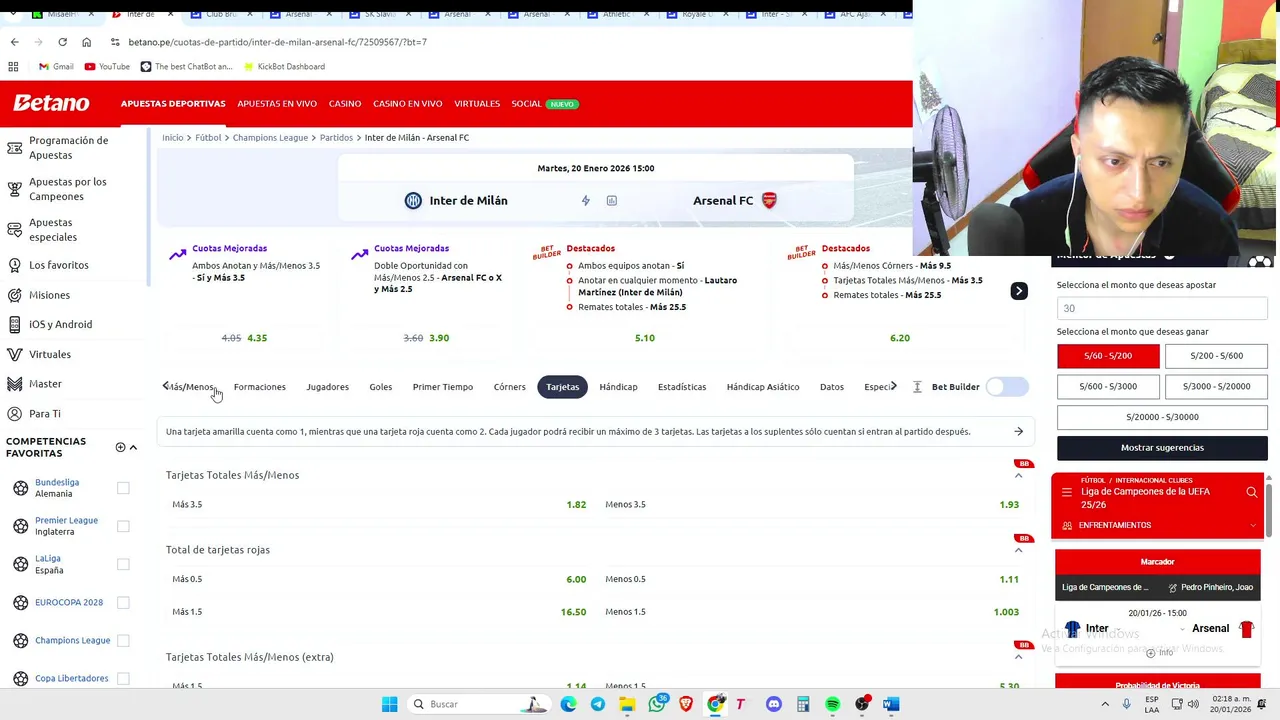Collapse Total de tarjetas rojas market

1018,550
